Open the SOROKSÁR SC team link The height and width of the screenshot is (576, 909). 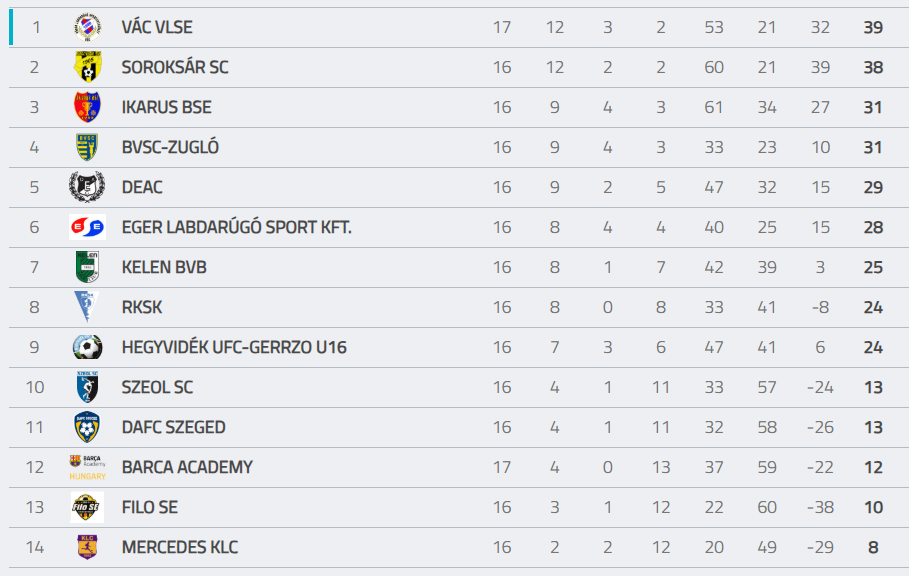click(x=175, y=67)
